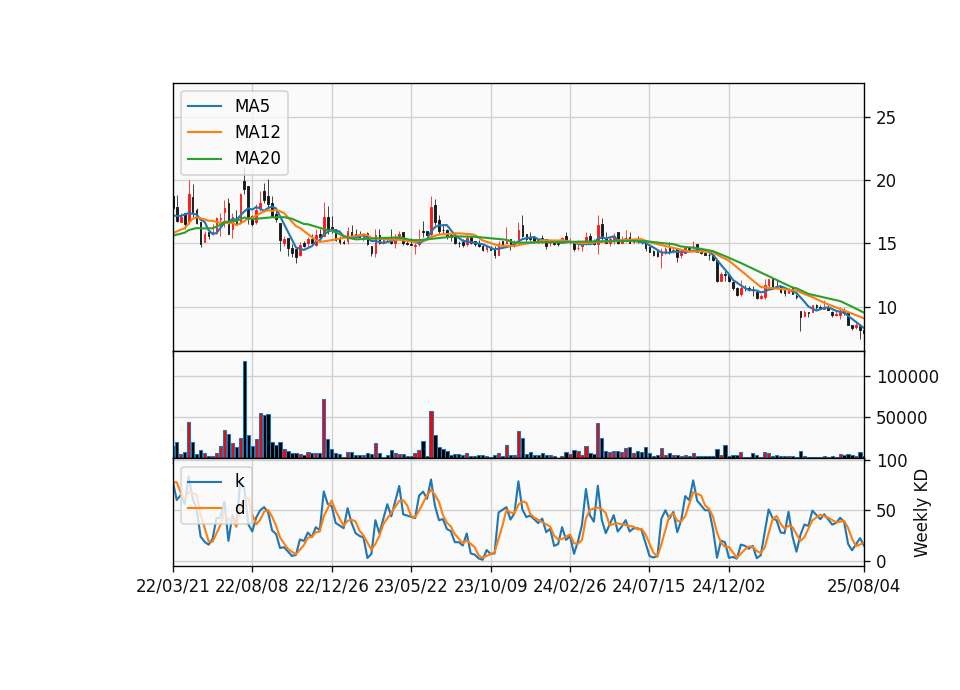Click the price axis label 10
The height and width of the screenshot is (690, 960).
tap(885, 308)
